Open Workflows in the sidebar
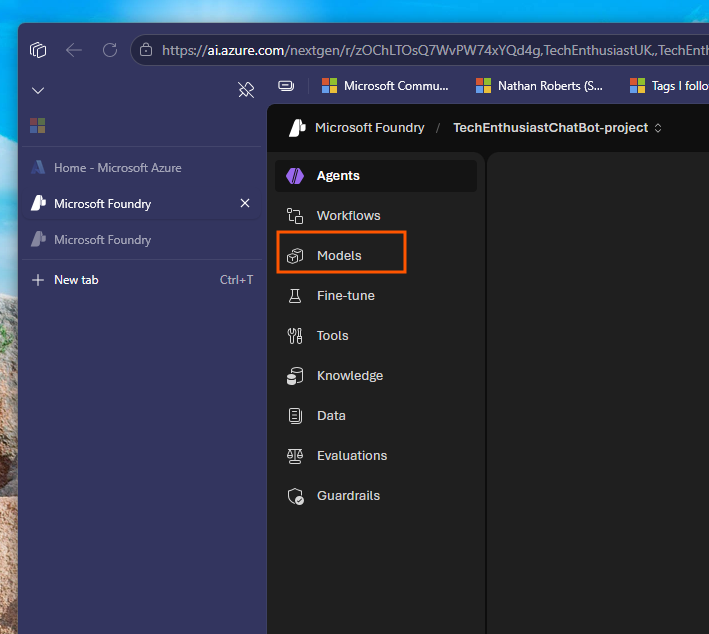The height and width of the screenshot is (634, 709). 376,216
